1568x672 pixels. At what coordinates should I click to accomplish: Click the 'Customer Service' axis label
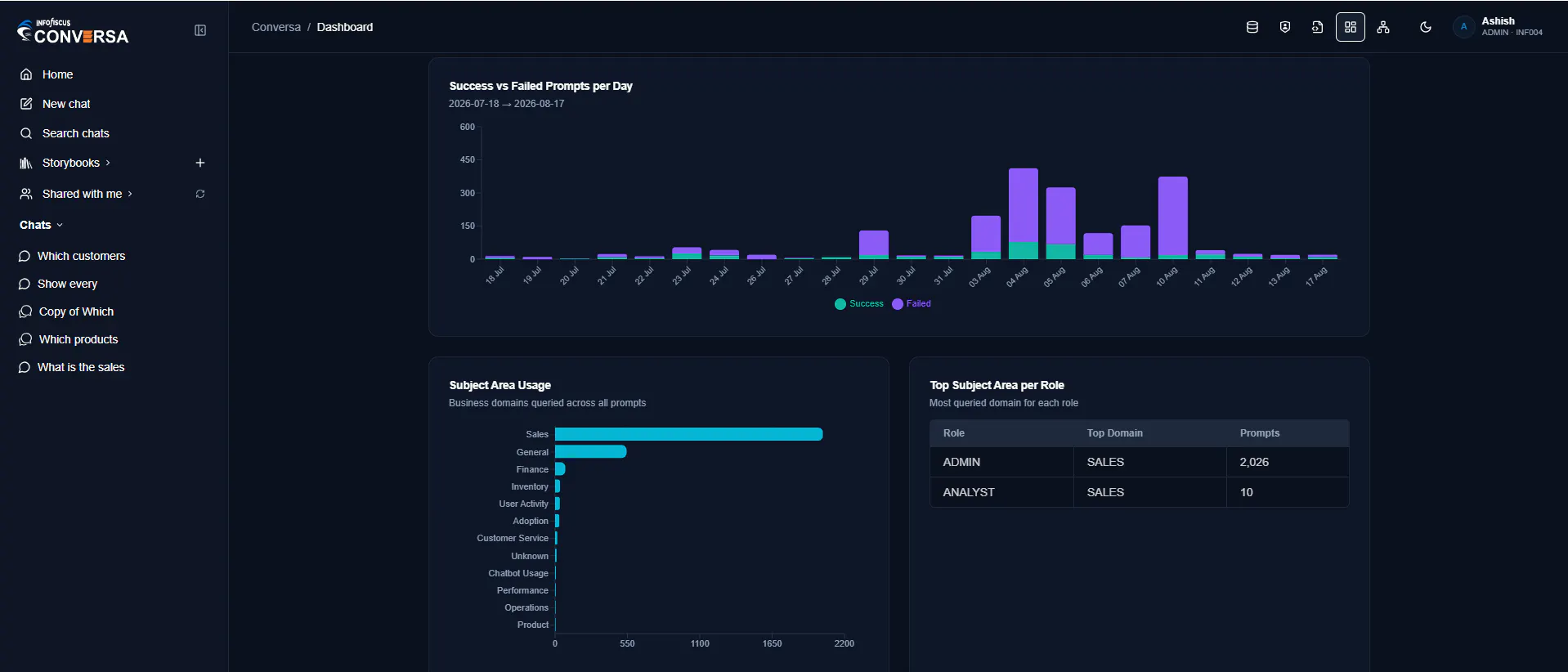[x=513, y=538]
